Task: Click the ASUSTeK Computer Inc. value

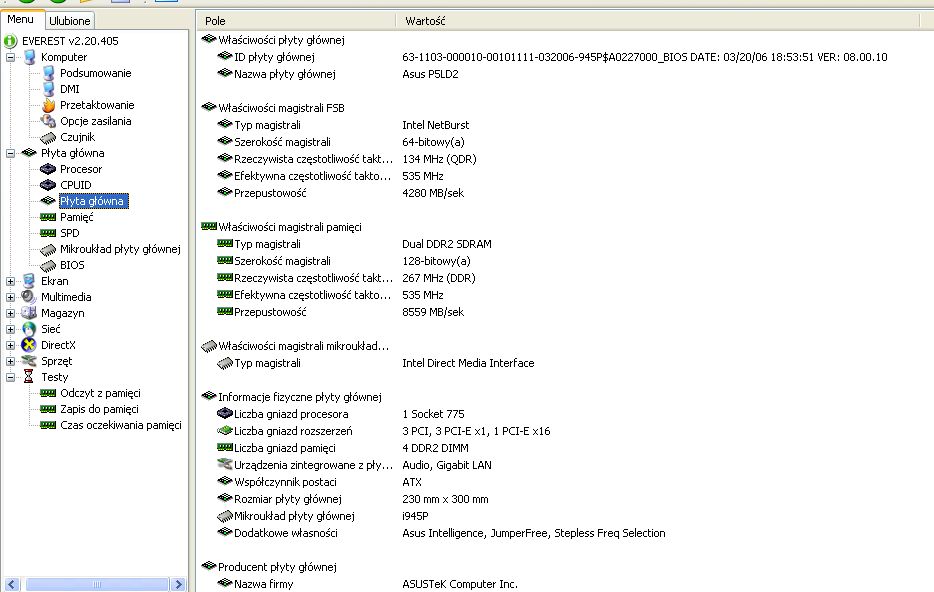Action: tap(460, 584)
